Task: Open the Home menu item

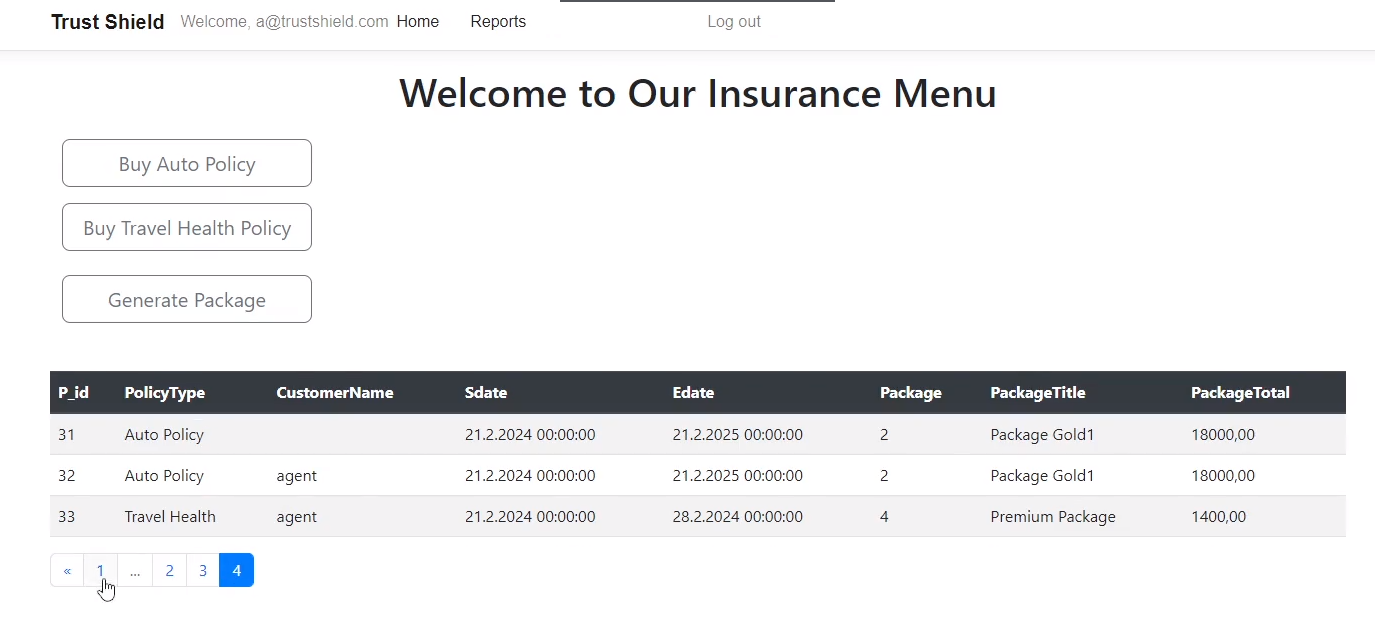Action: coord(417,22)
